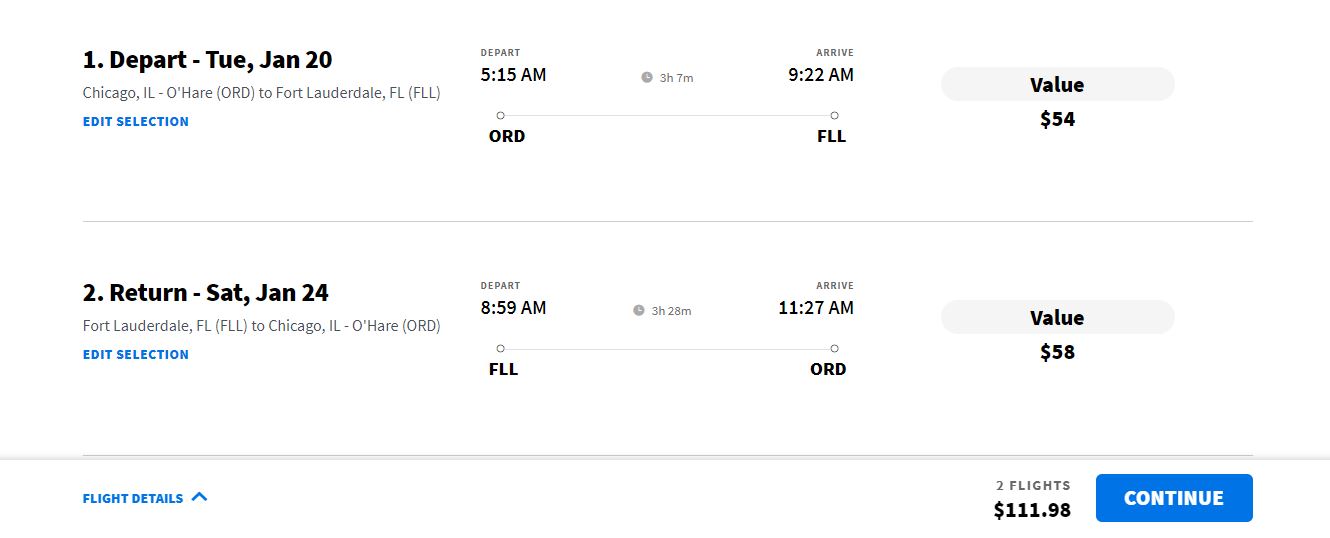Click the FLL arrival dot on departing route
The height and width of the screenshot is (538, 1330).
(834, 116)
